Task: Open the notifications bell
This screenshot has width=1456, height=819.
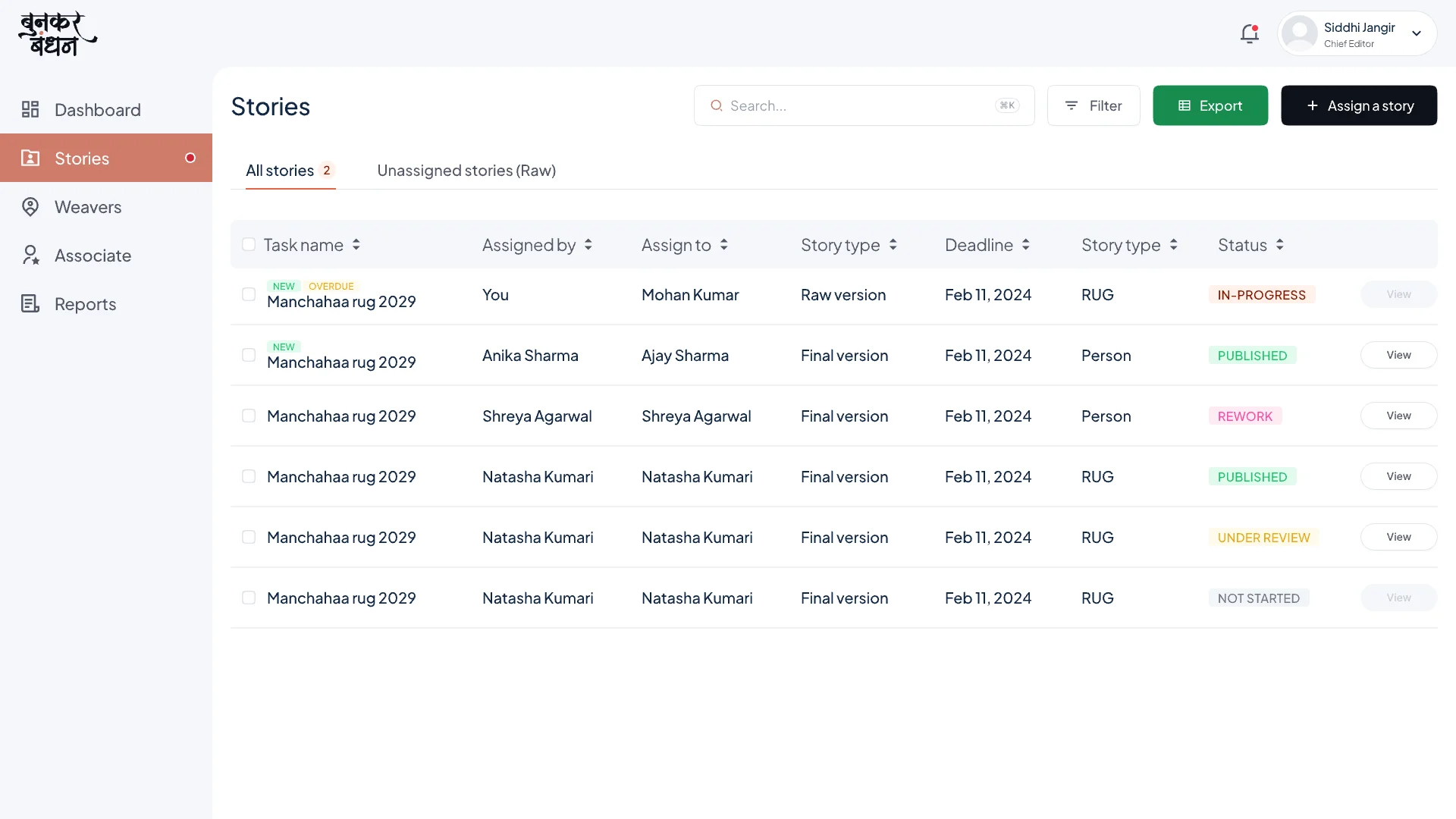Action: tap(1249, 34)
